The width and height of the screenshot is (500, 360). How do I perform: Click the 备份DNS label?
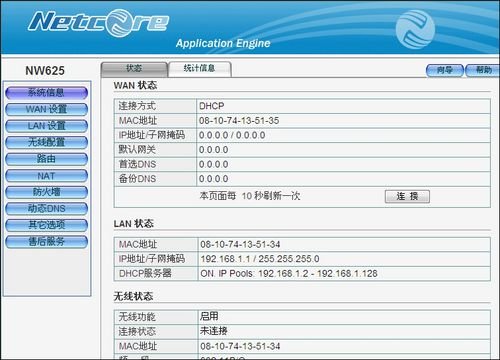click(x=137, y=179)
